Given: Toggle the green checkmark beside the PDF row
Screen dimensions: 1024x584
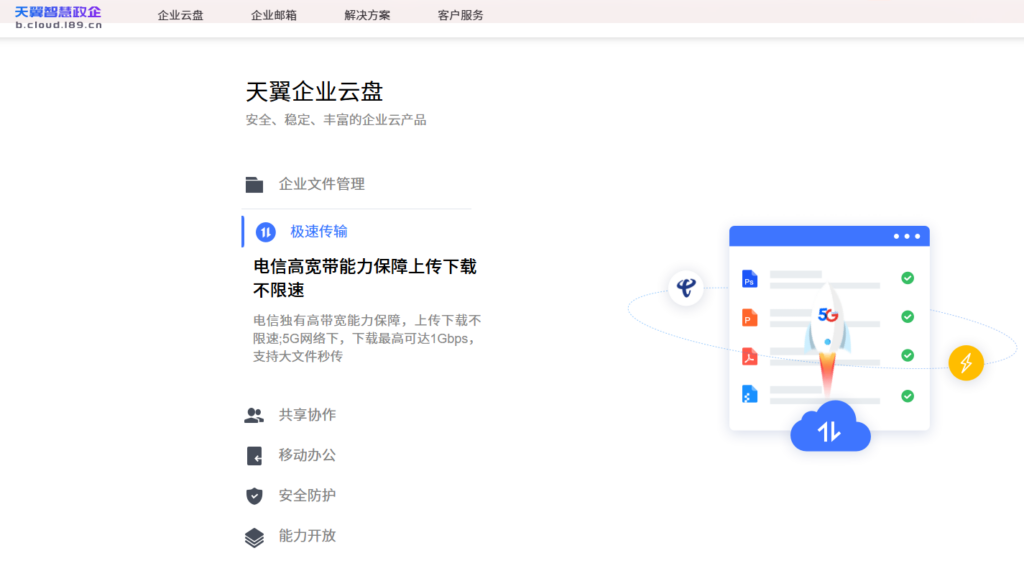Looking at the screenshot, I should pos(906,356).
